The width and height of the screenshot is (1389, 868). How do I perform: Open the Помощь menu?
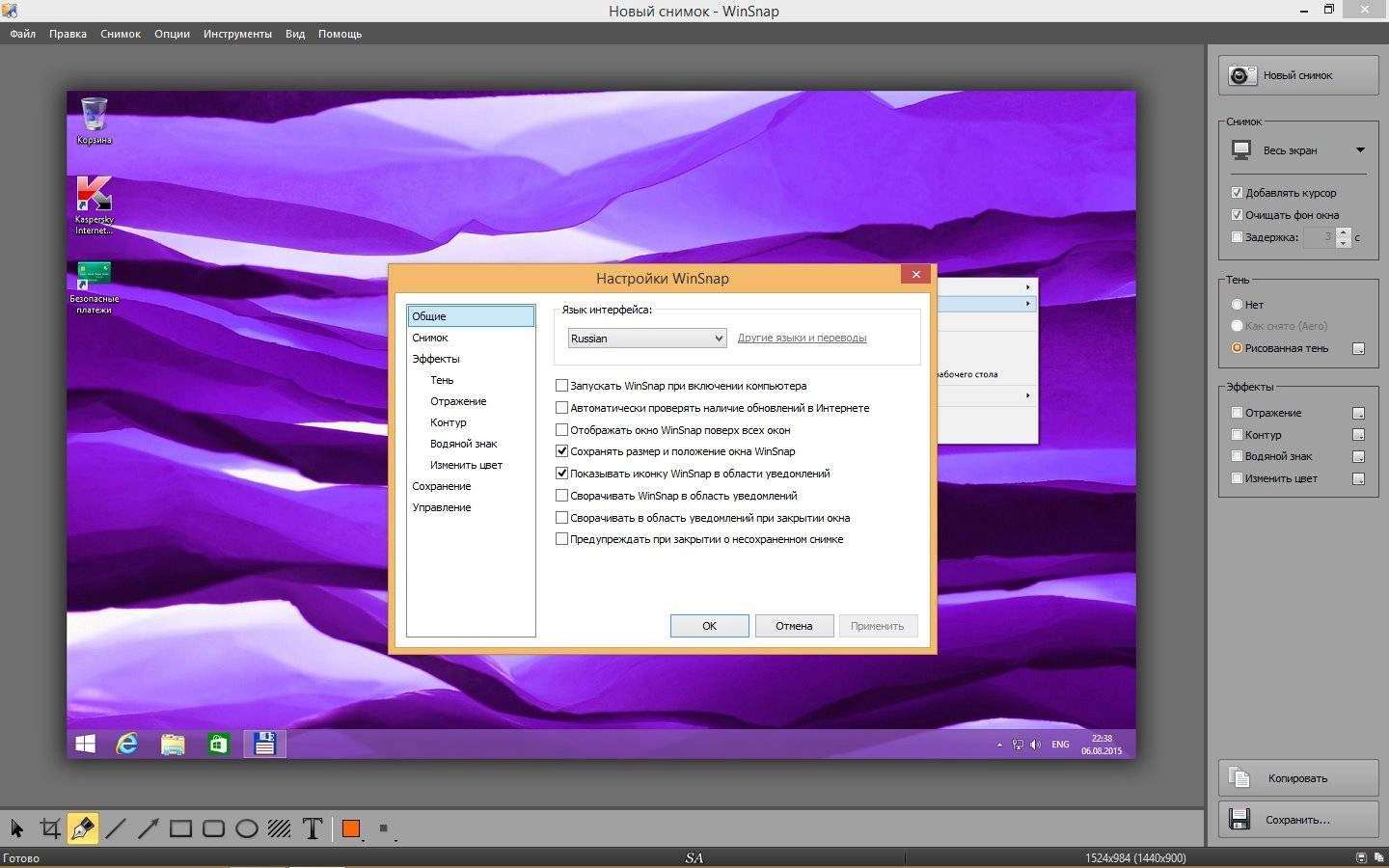(340, 34)
